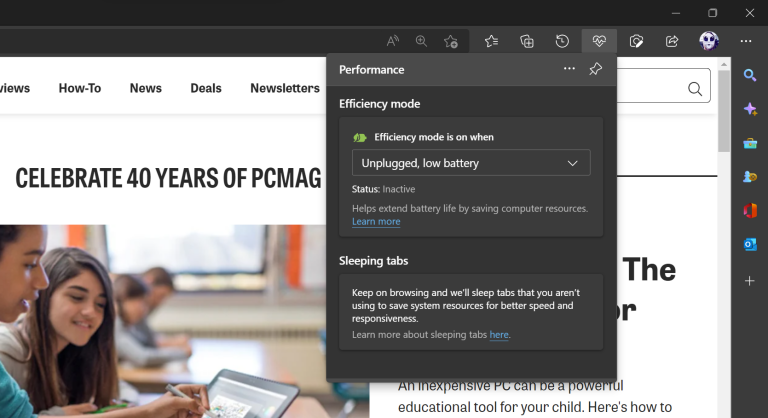Click the Learn more efficiency mode link

[x=376, y=221]
